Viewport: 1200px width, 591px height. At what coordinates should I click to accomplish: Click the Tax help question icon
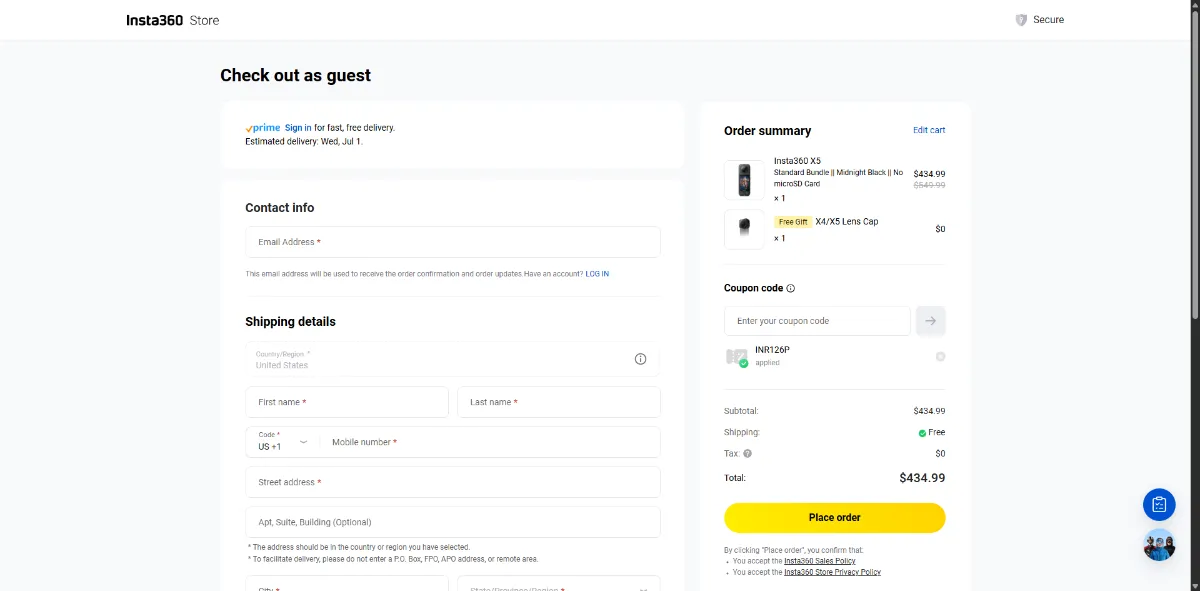click(x=748, y=454)
